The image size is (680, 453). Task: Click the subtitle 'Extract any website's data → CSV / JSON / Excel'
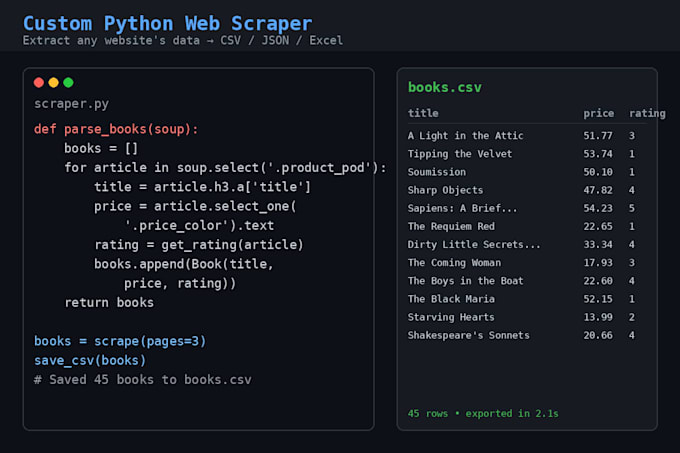click(x=183, y=40)
